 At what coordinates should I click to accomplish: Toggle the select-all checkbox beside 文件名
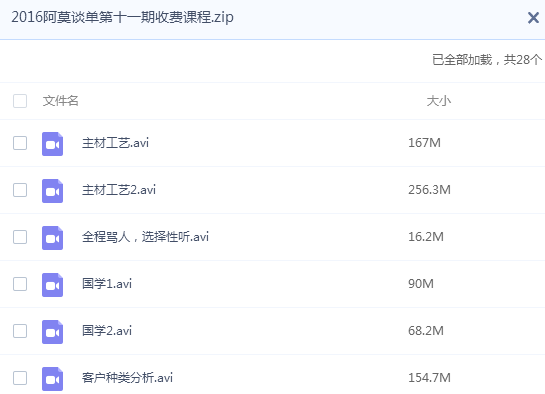pos(20,101)
